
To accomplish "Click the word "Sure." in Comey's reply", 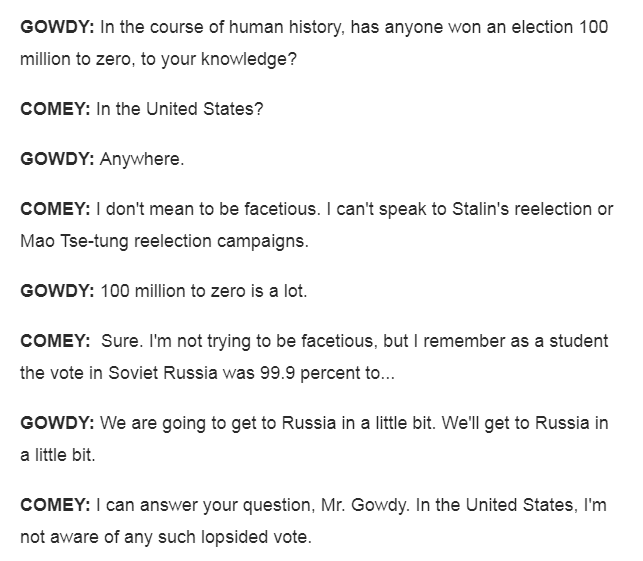I will pyautogui.click(x=121, y=340).
